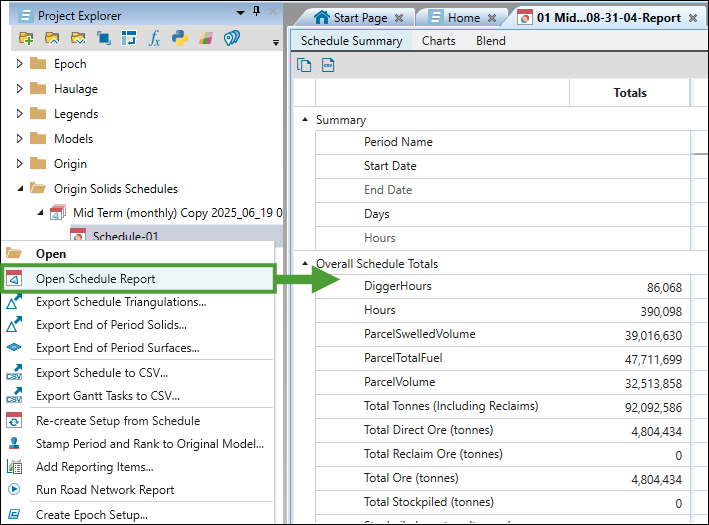Click the export CSV icon in report toolbar
The width and height of the screenshot is (709, 525).
(x=328, y=65)
